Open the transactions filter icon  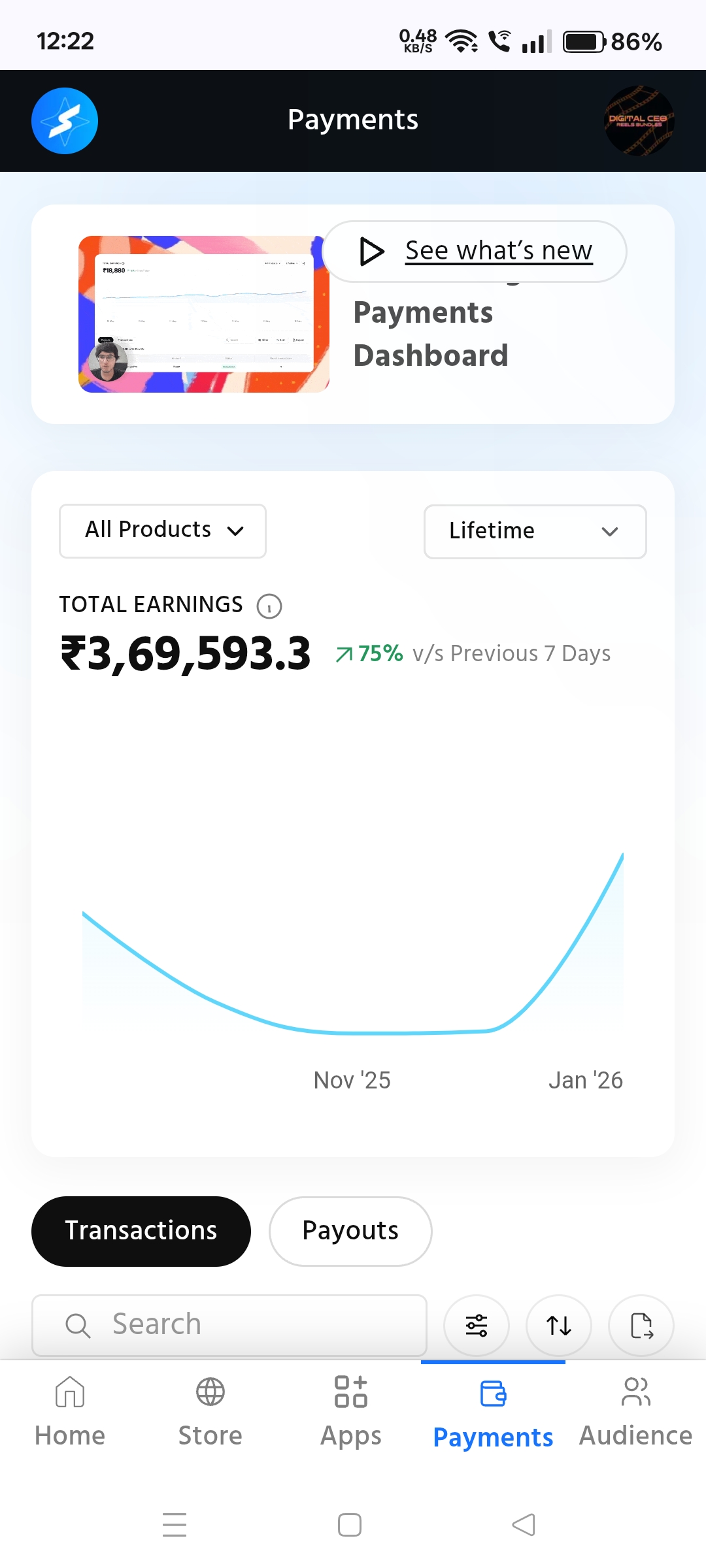point(477,1325)
